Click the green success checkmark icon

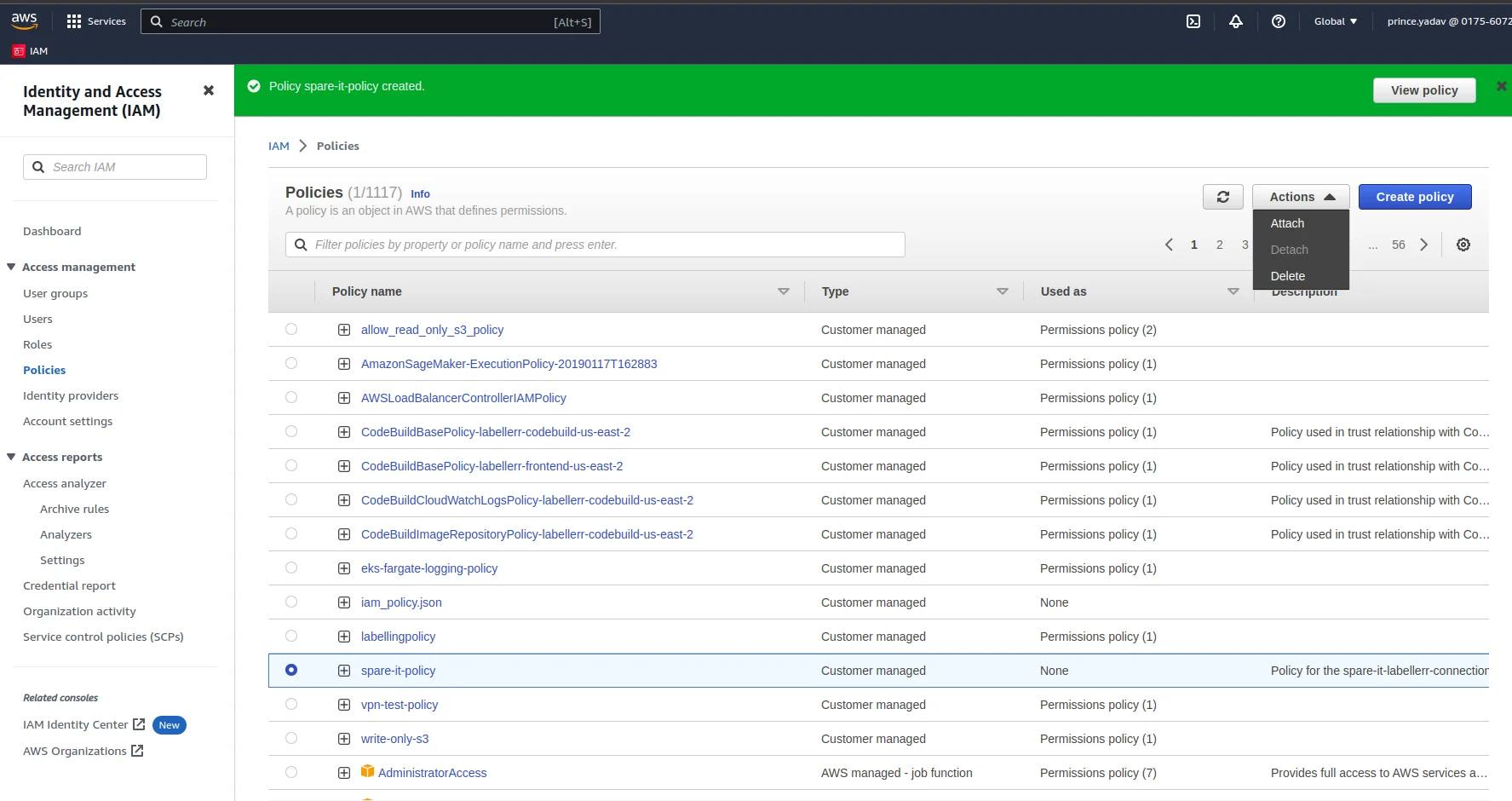click(254, 86)
